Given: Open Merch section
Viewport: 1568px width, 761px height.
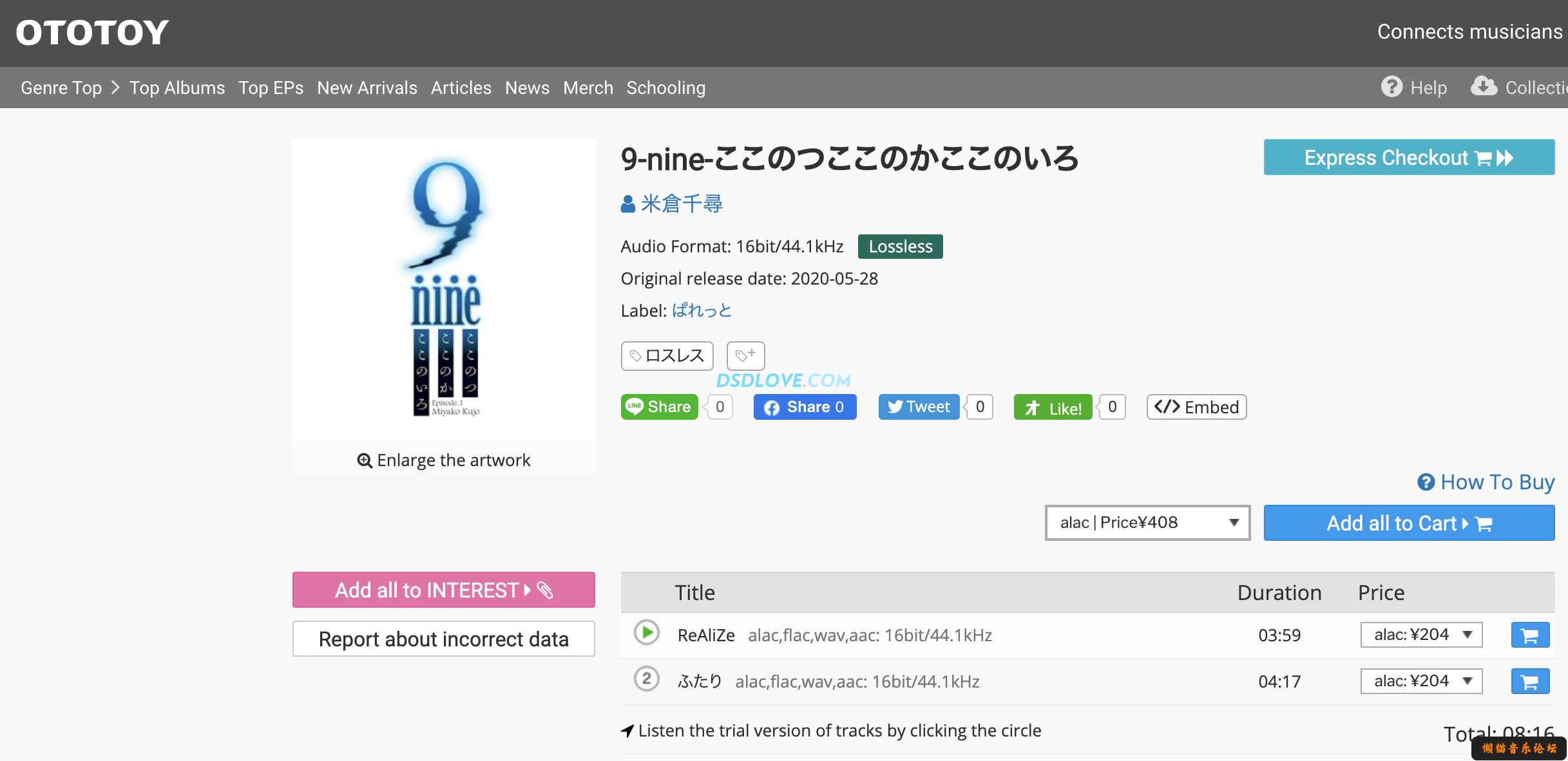Looking at the screenshot, I should pos(588,88).
